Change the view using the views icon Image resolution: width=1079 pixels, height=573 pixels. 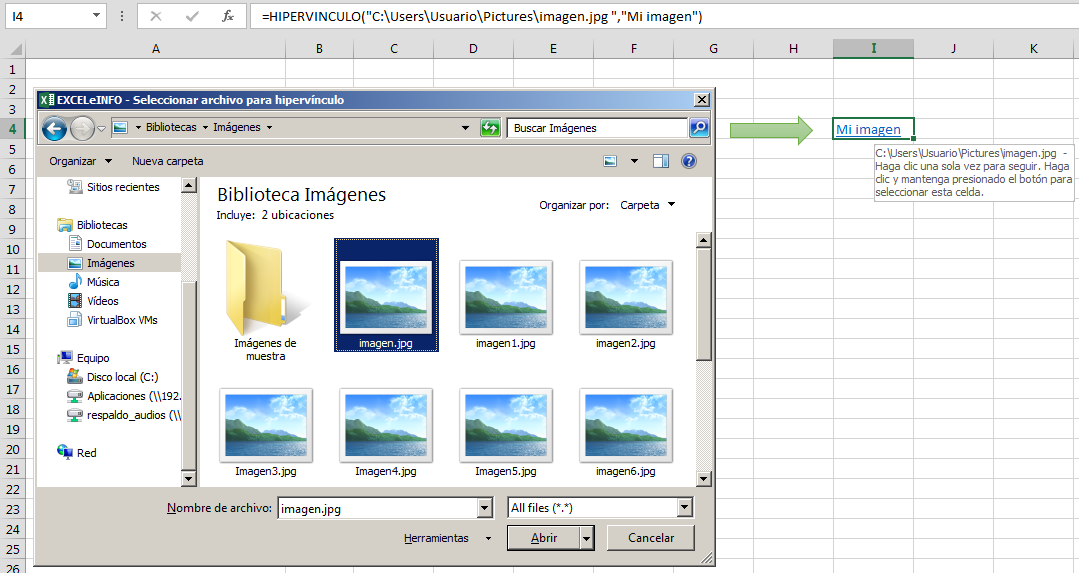click(x=611, y=161)
